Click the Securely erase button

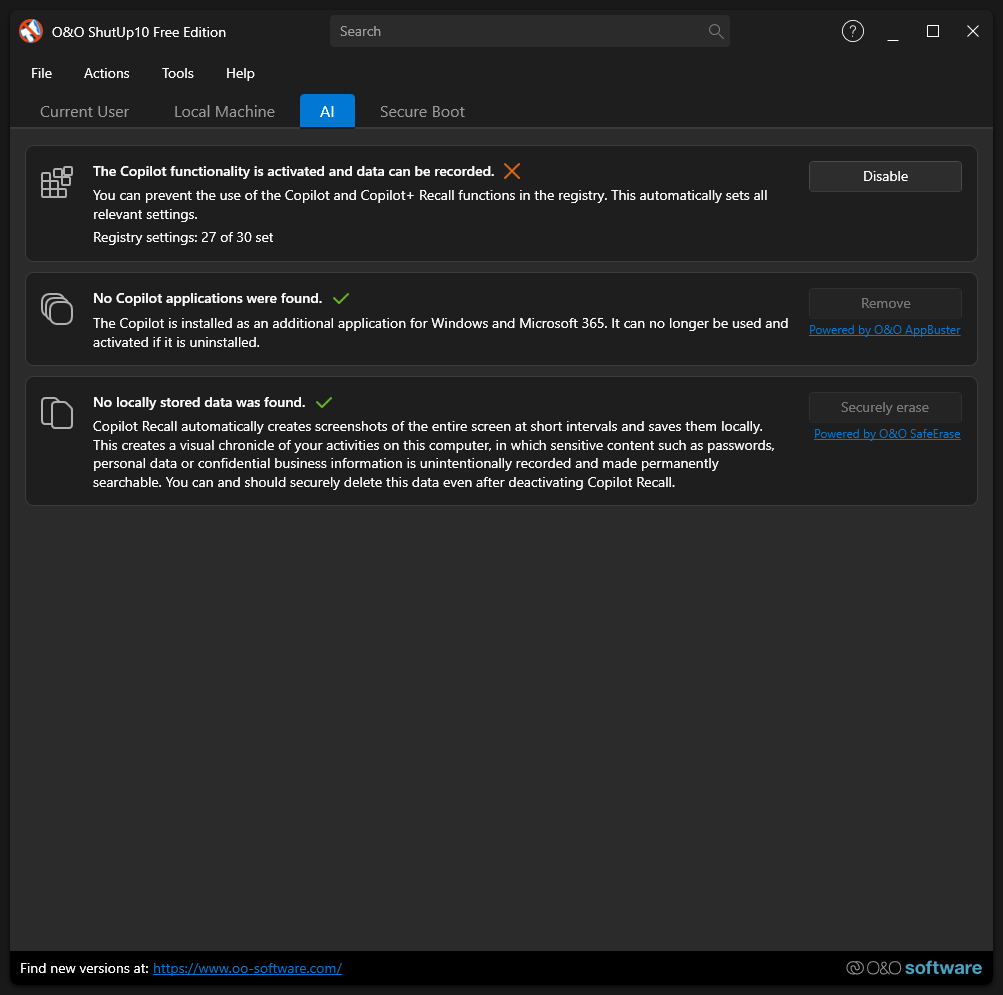click(885, 408)
